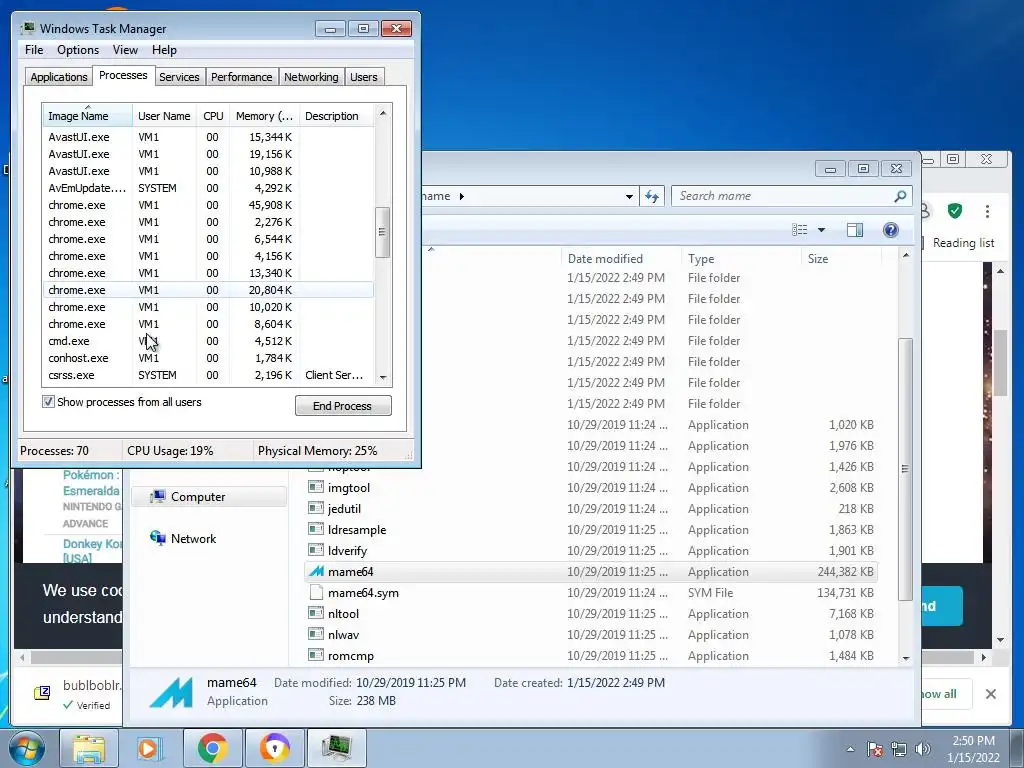Sort processes by CPU column
Viewport: 1024px width, 768px height.
pyautogui.click(x=213, y=116)
